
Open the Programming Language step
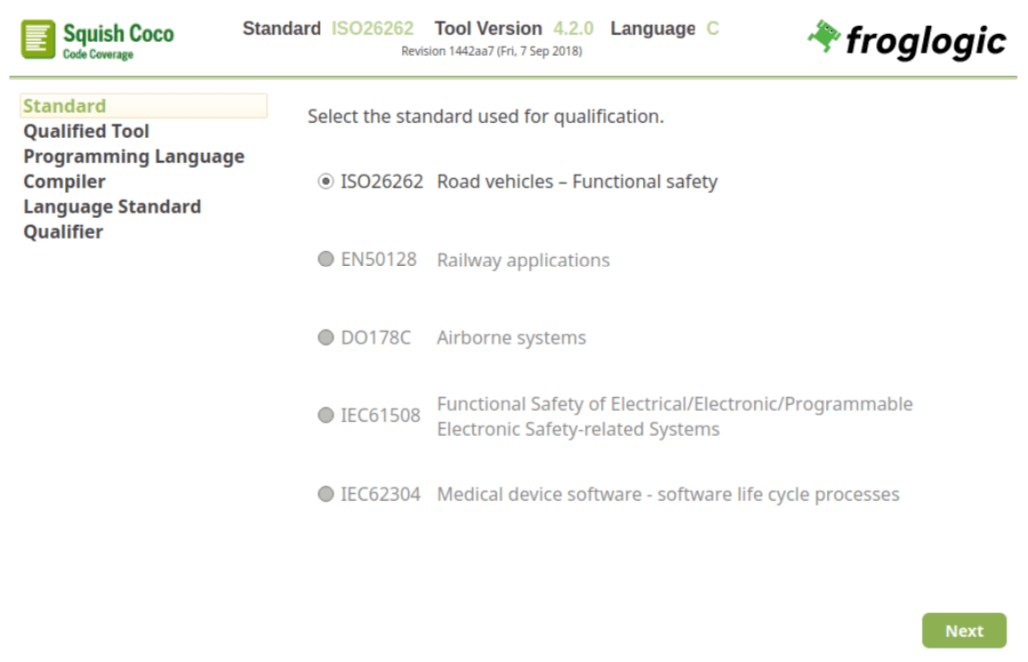(x=134, y=156)
